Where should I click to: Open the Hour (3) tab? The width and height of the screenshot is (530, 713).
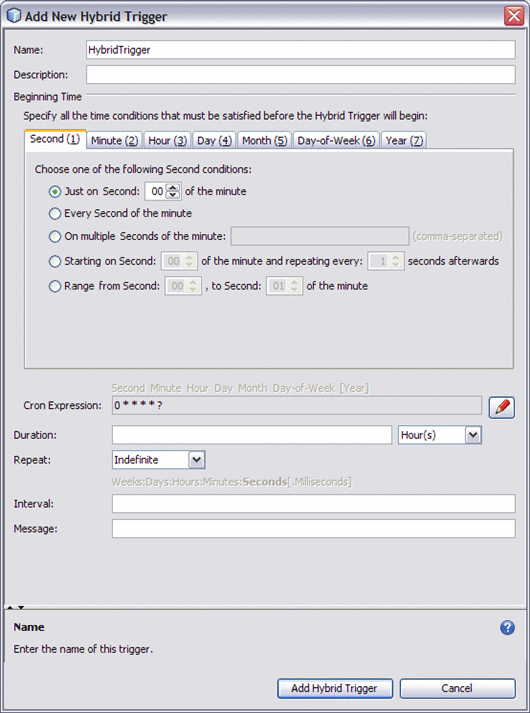[x=167, y=141]
